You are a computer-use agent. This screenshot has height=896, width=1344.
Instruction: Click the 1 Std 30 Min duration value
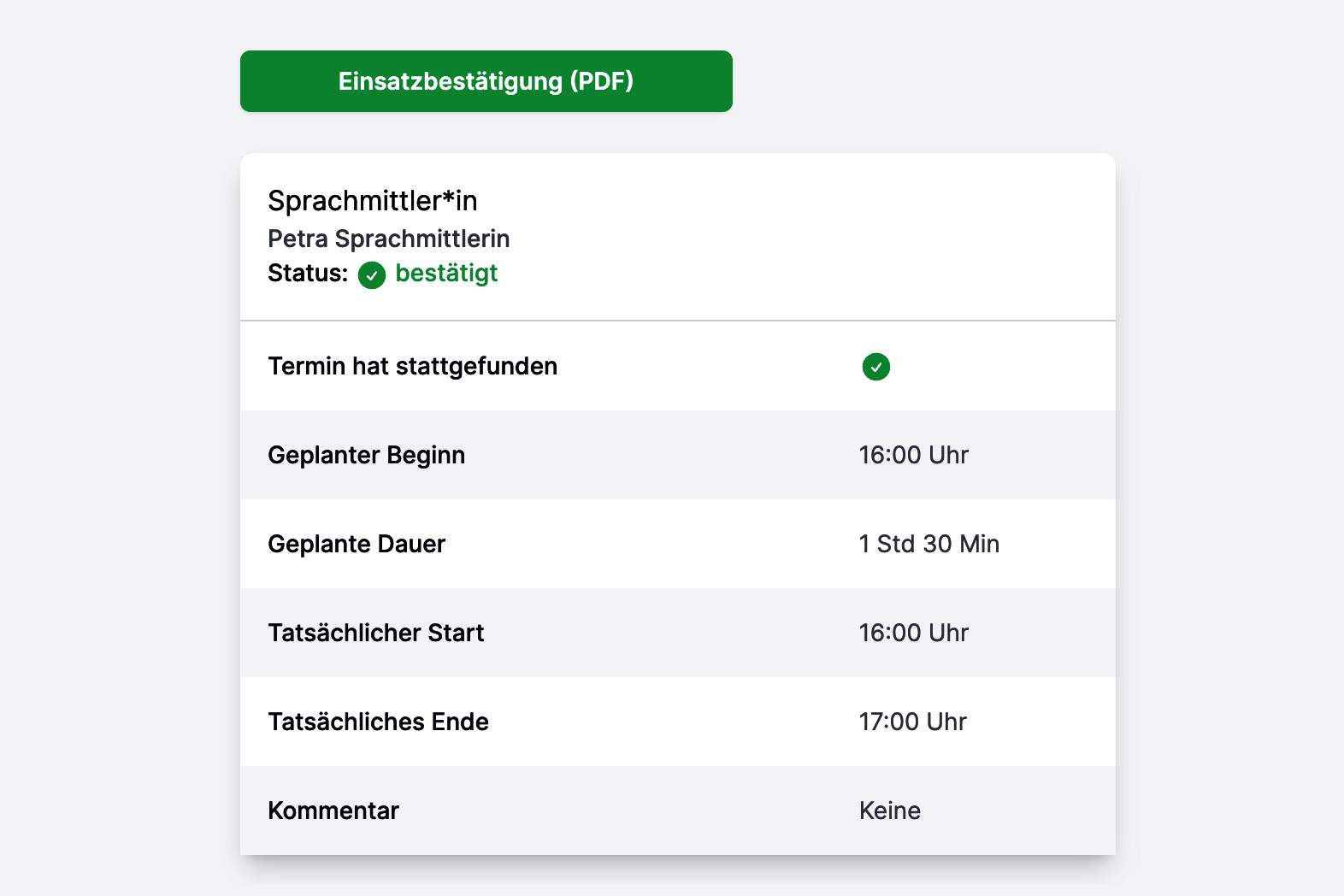(929, 544)
